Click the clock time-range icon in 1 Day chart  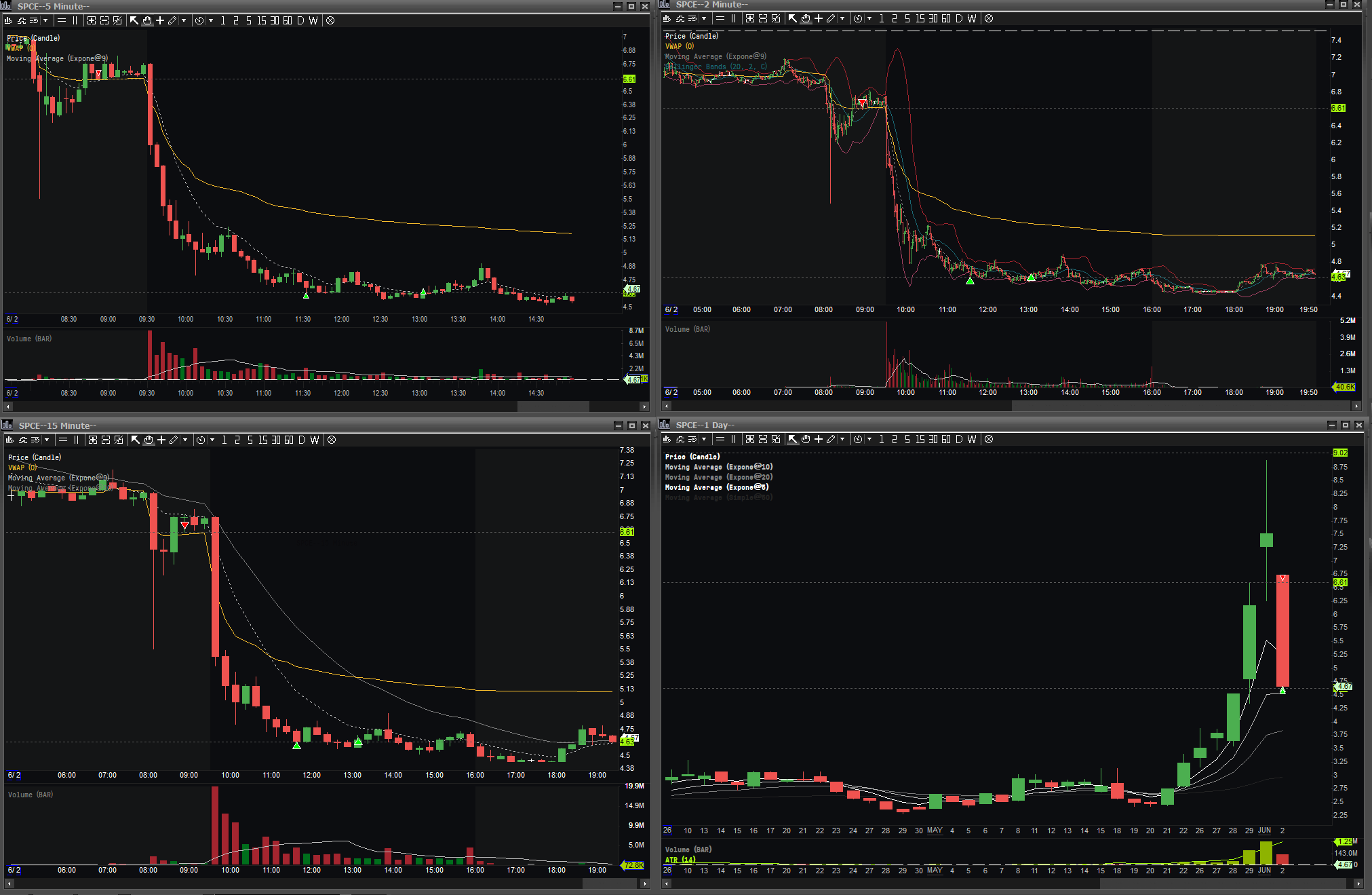858,439
